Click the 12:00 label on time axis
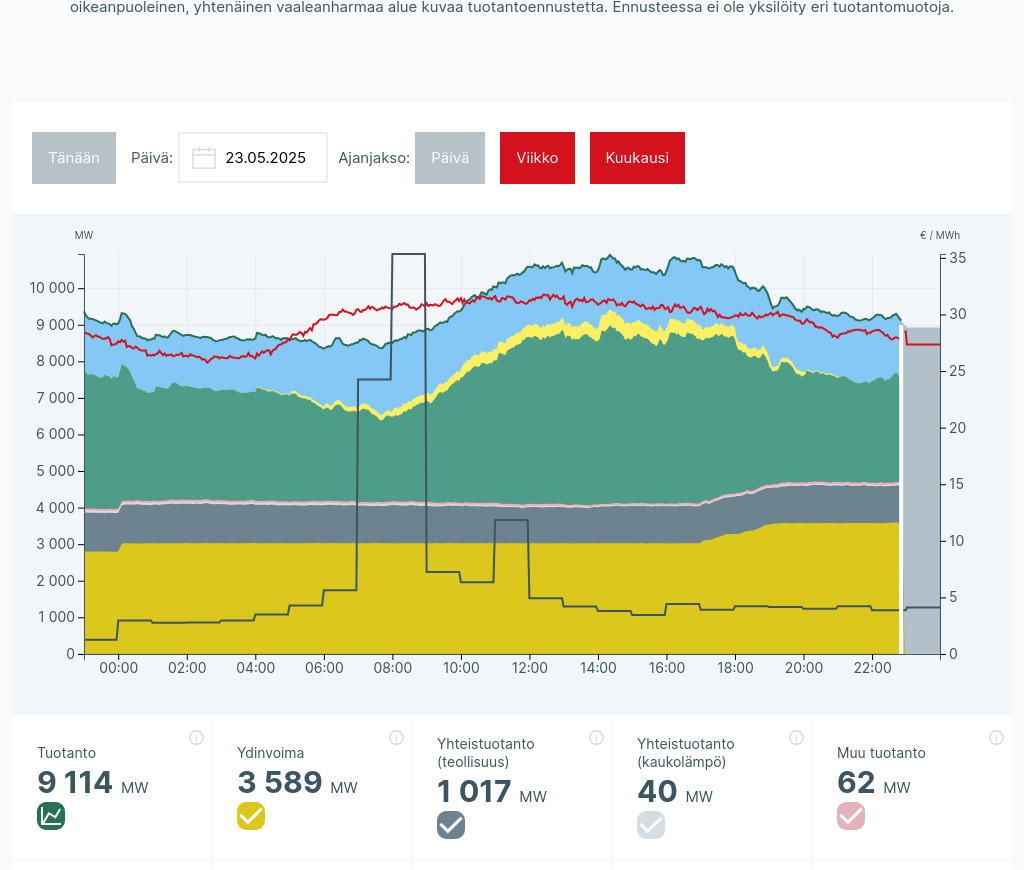Image resolution: width=1024 pixels, height=870 pixels. [x=529, y=668]
